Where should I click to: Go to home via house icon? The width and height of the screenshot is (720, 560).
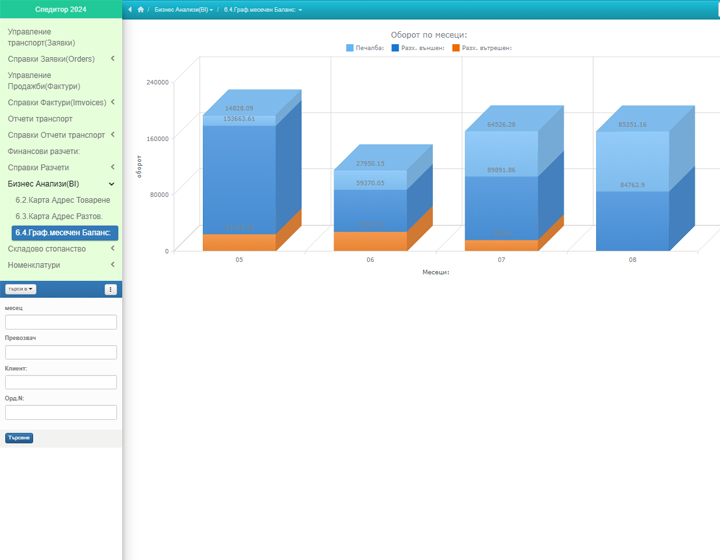click(141, 10)
